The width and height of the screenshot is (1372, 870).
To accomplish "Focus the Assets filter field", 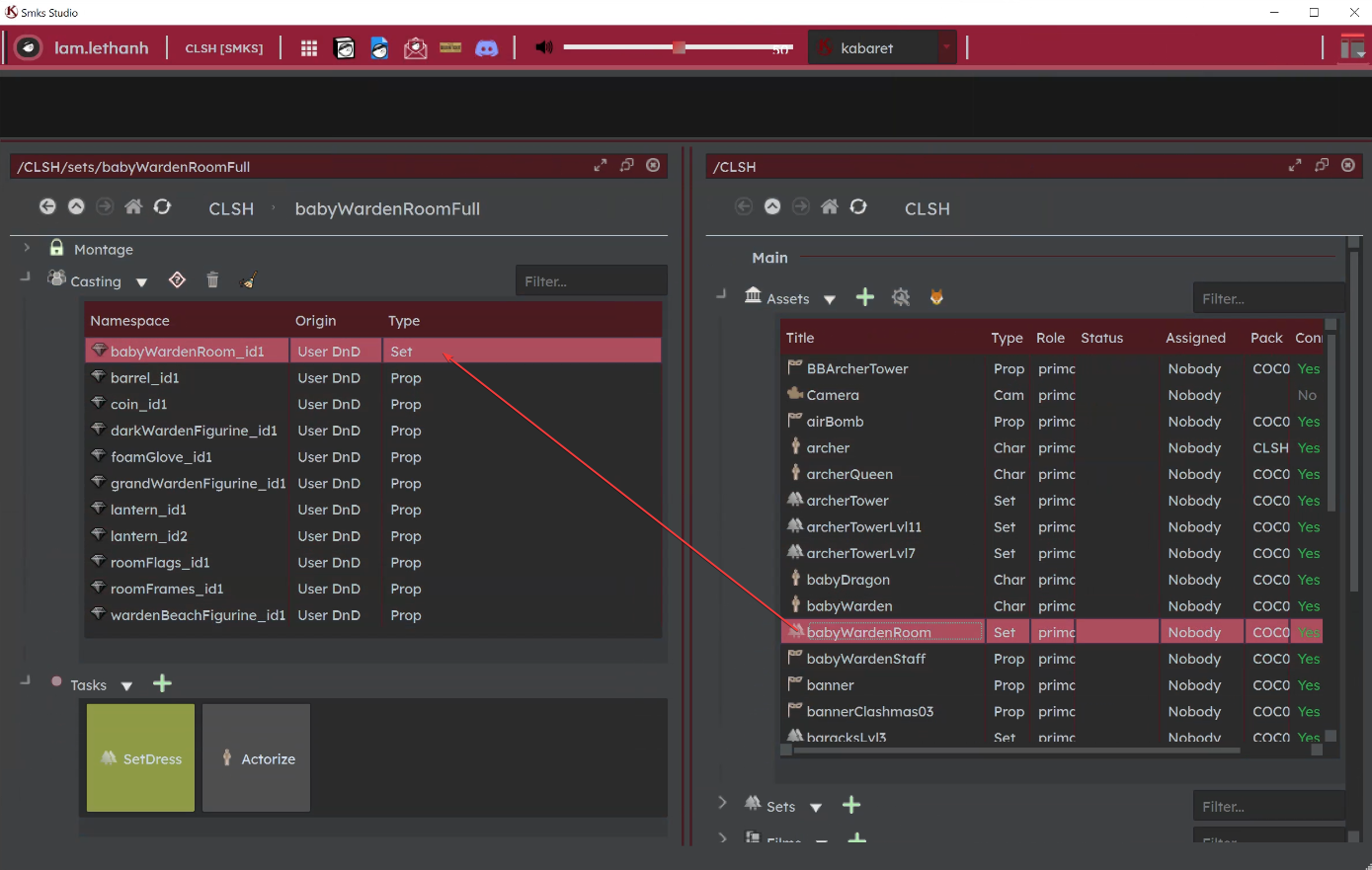I will click(x=1268, y=298).
